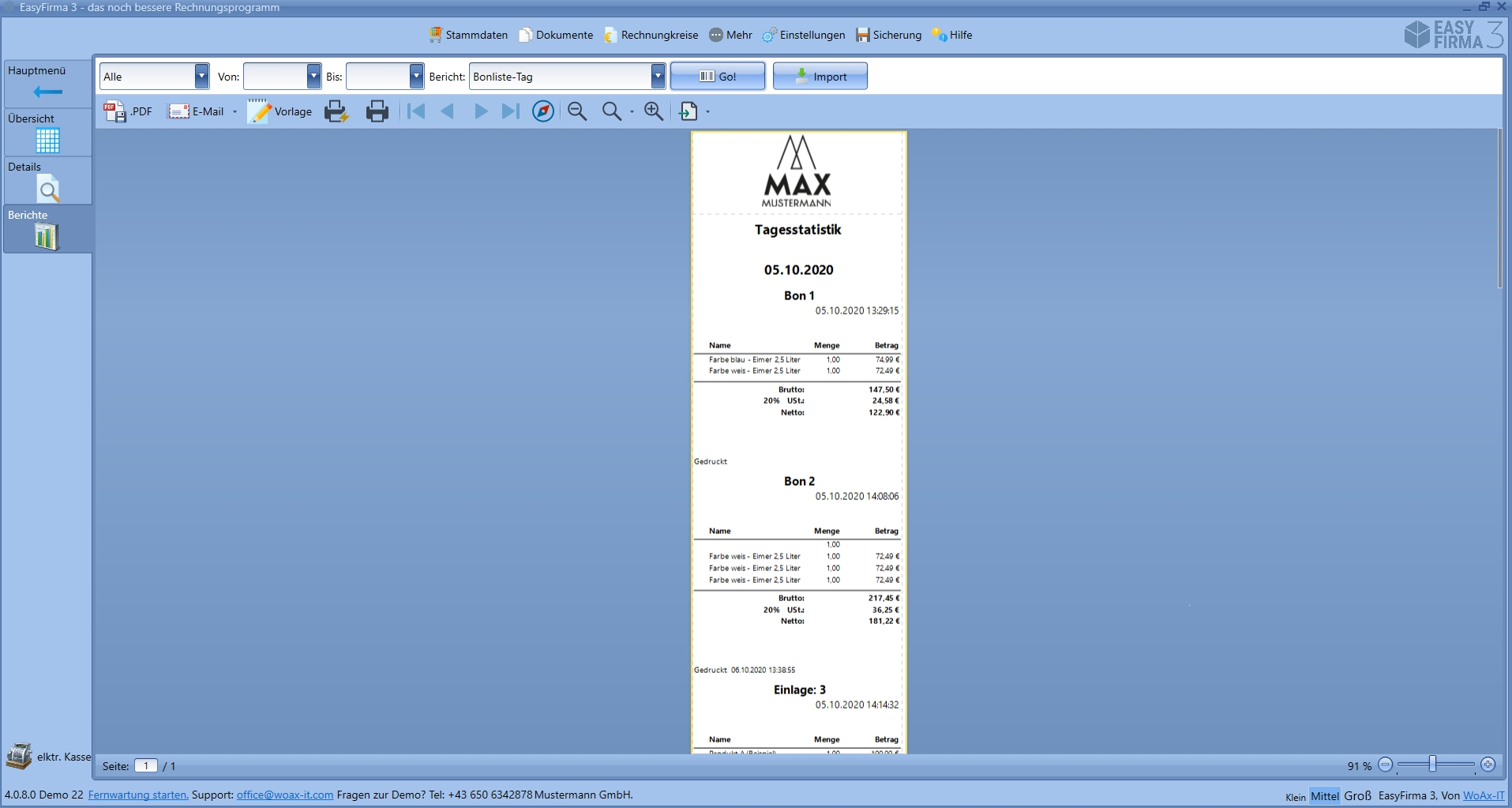
Task: Return to Hauptmenü with back arrow
Action: click(x=47, y=84)
